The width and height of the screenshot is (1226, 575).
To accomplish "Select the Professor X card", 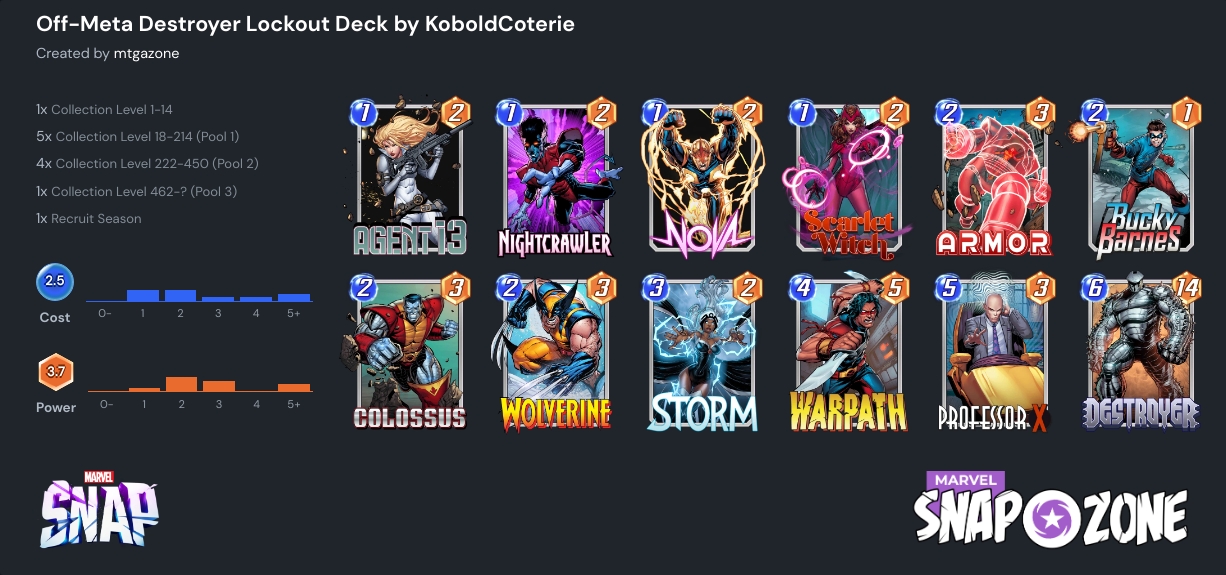I will click(x=996, y=352).
